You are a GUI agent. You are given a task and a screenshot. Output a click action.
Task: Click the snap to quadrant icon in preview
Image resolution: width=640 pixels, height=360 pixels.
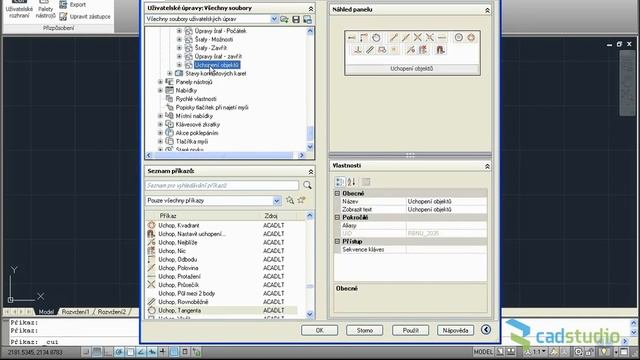click(x=471, y=38)
